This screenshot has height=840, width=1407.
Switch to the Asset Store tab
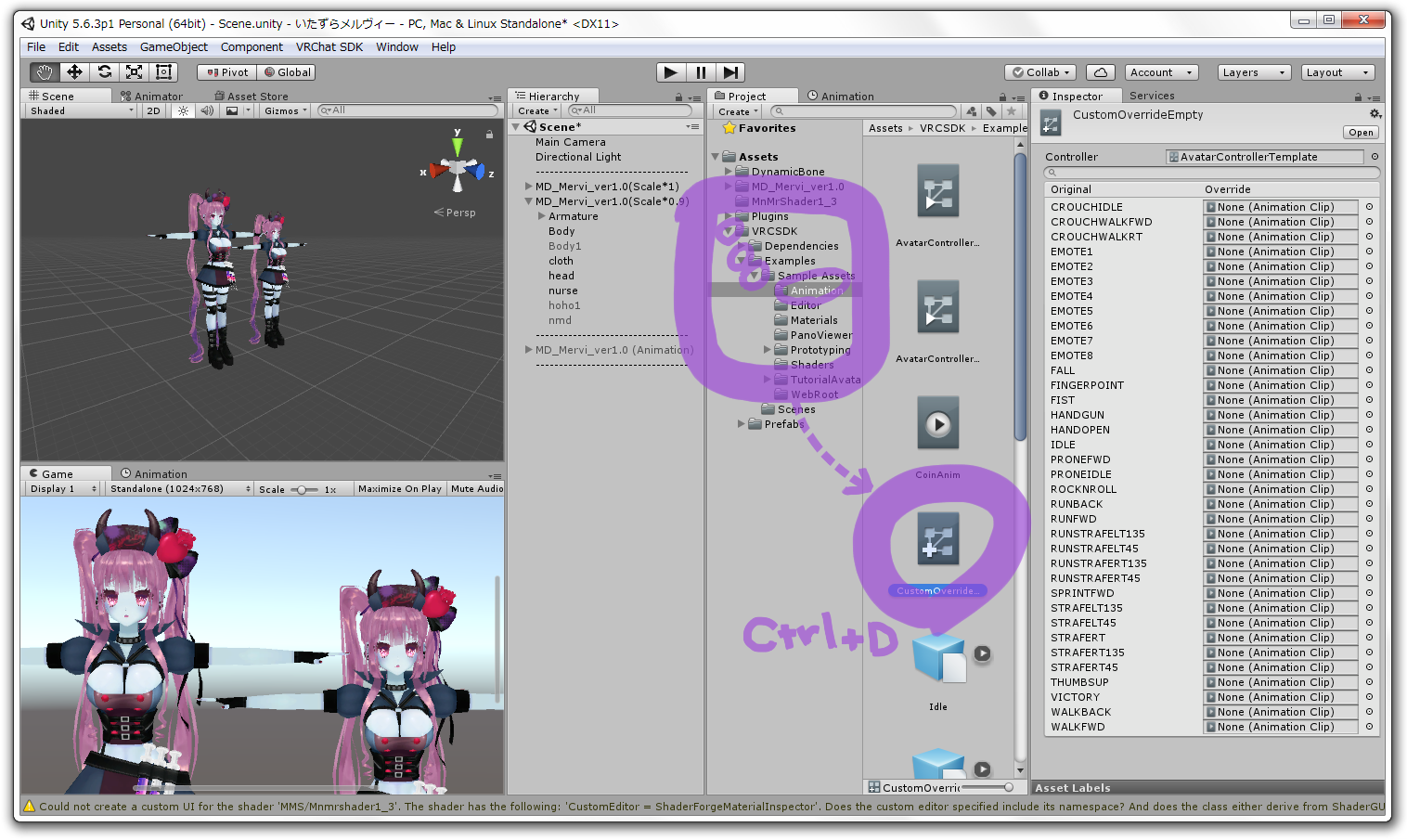click(252, 97)
